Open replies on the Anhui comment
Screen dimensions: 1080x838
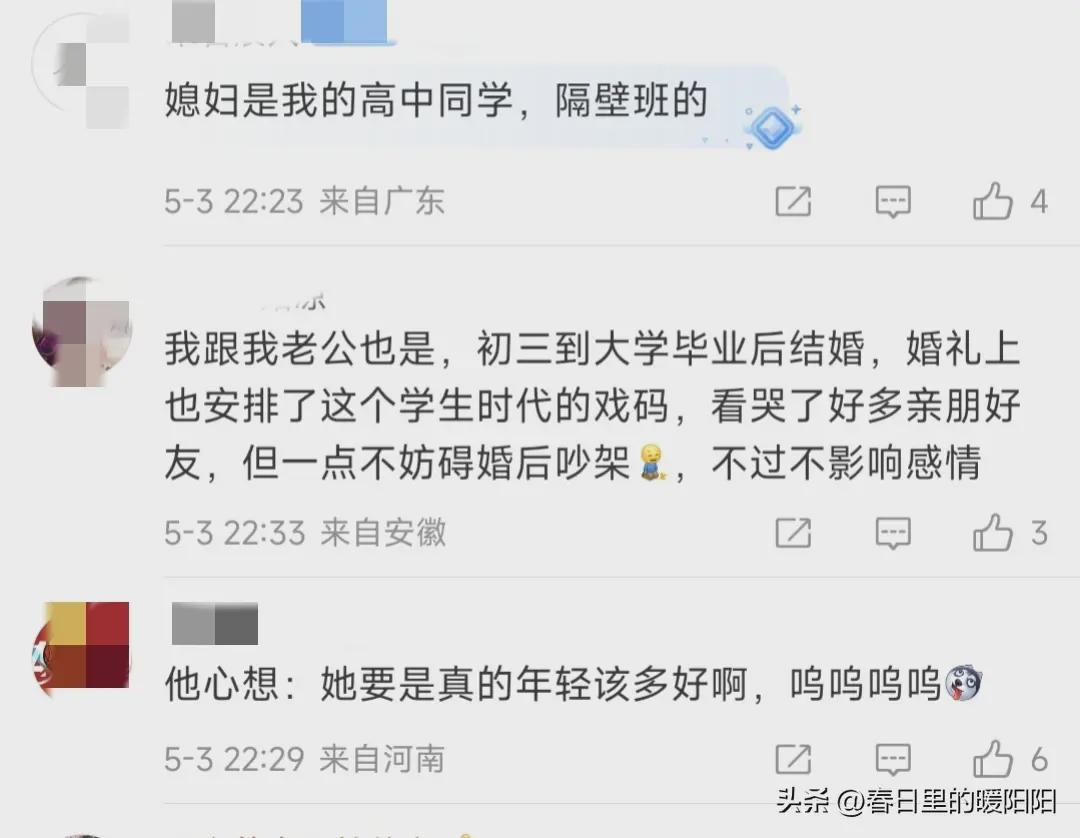pyautogui.click(x=893, y=533)
